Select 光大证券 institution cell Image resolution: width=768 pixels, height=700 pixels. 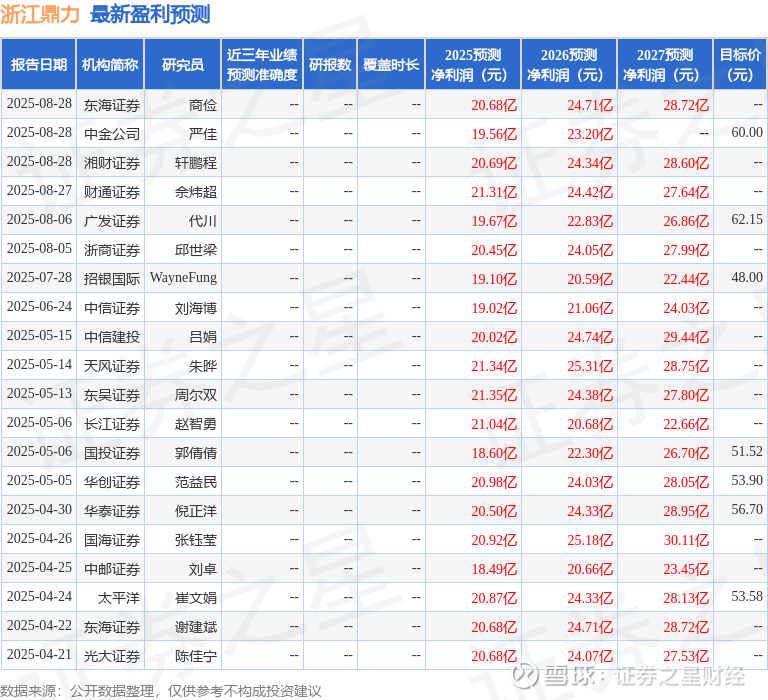112,656
